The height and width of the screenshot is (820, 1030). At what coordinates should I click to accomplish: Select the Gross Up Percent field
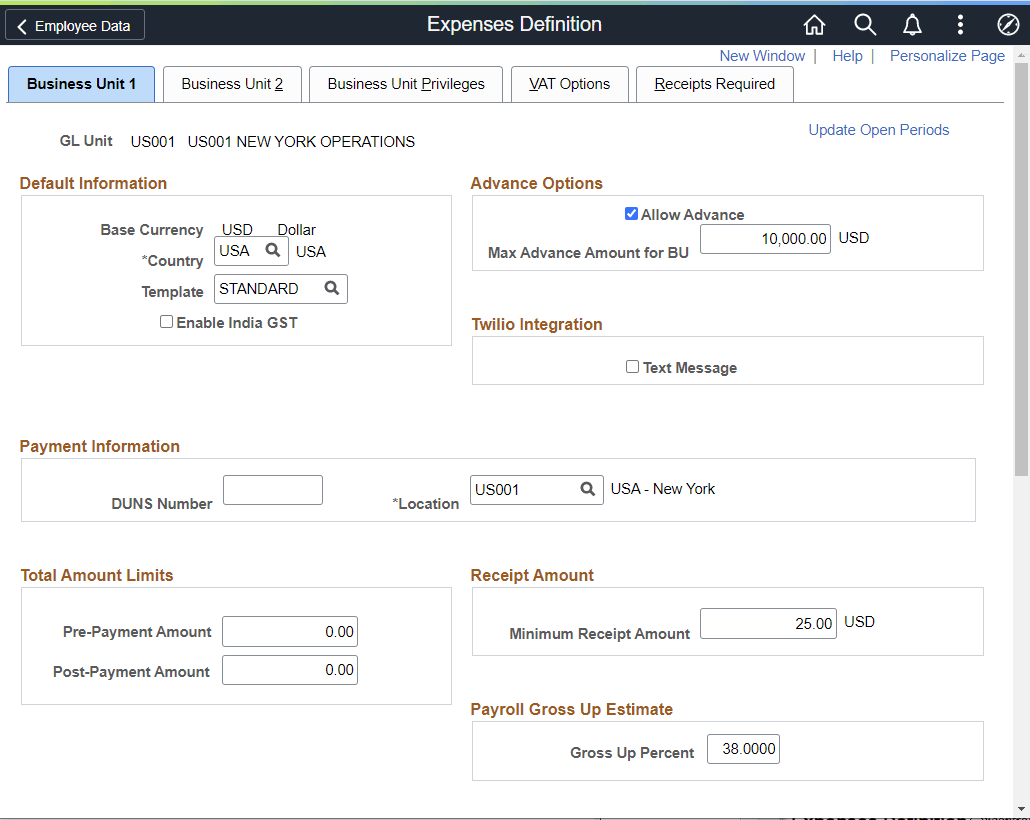(x=743, y=748)
